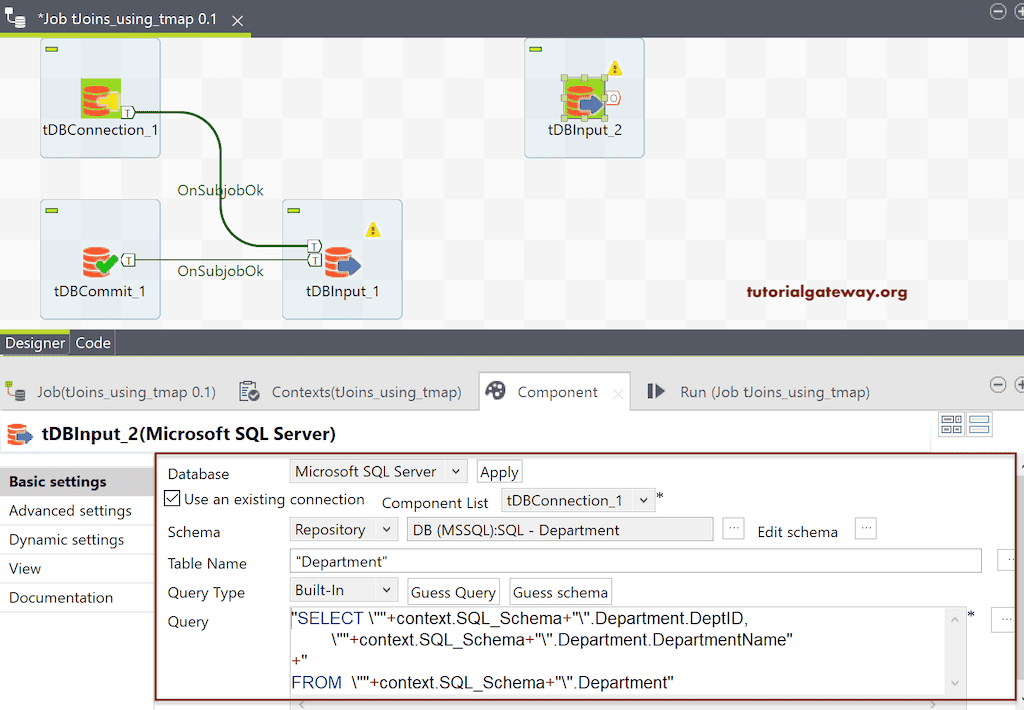
Task: Collapse the tDBConnection_1 subjob minus toggle
Action: coord(52,48)
